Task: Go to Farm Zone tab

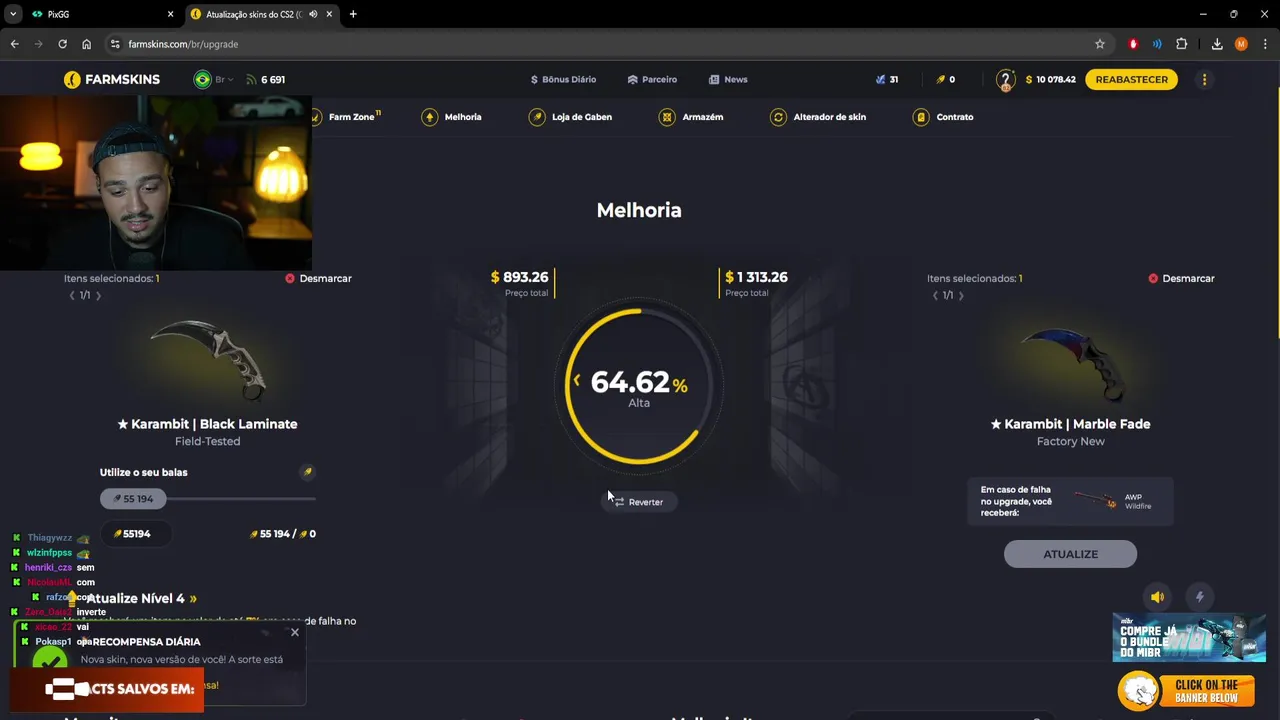Action: click(x=345, y=117)
